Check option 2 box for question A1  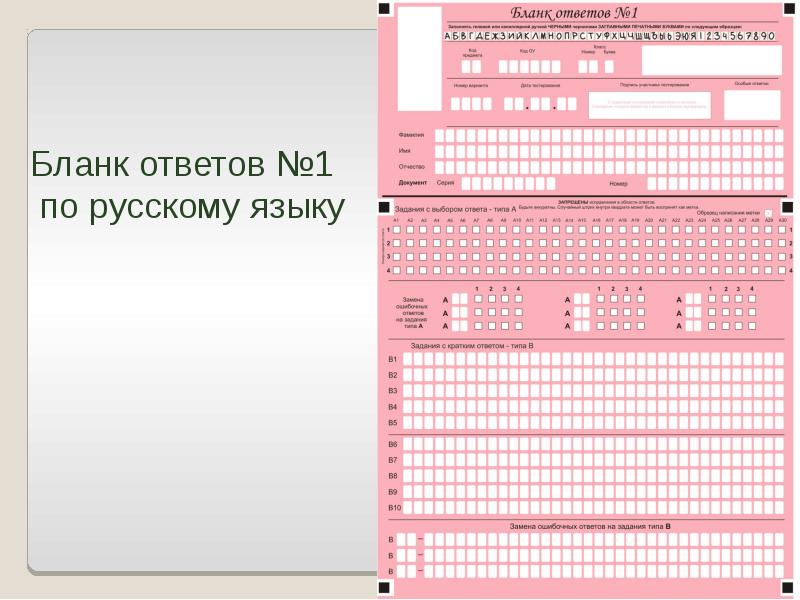[397, 243]
